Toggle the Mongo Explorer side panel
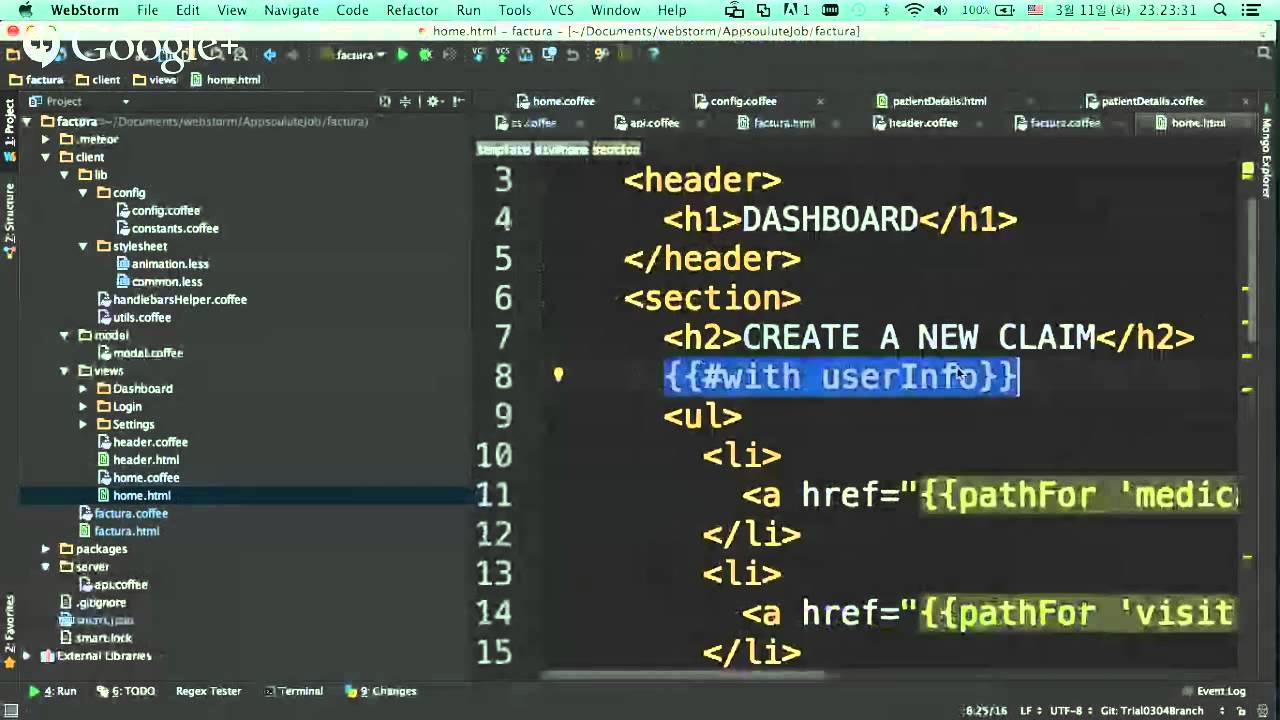The height and width of the screenshot is (720, 1280). (1266, 158)
